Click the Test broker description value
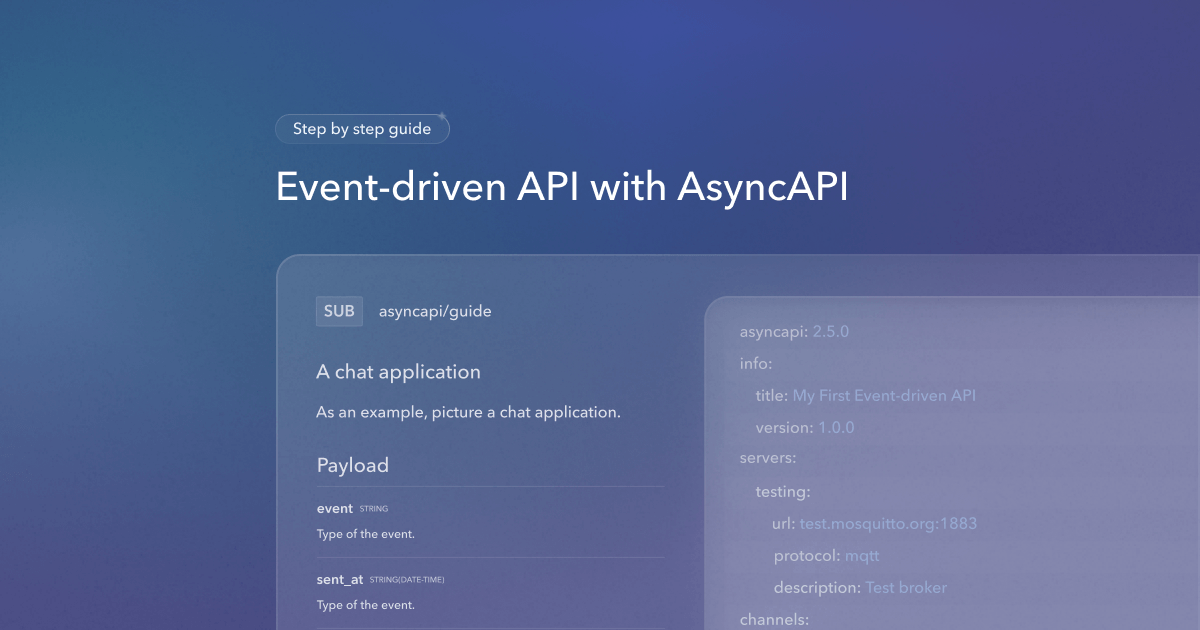 [906, 587]
